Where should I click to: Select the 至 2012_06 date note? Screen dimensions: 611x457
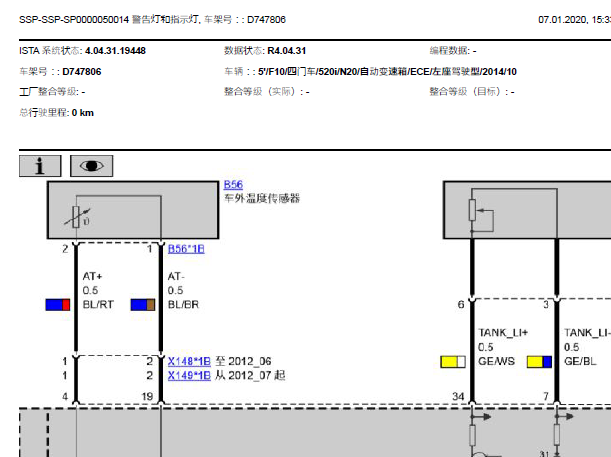pyautogui.click(x=243, y=361)
